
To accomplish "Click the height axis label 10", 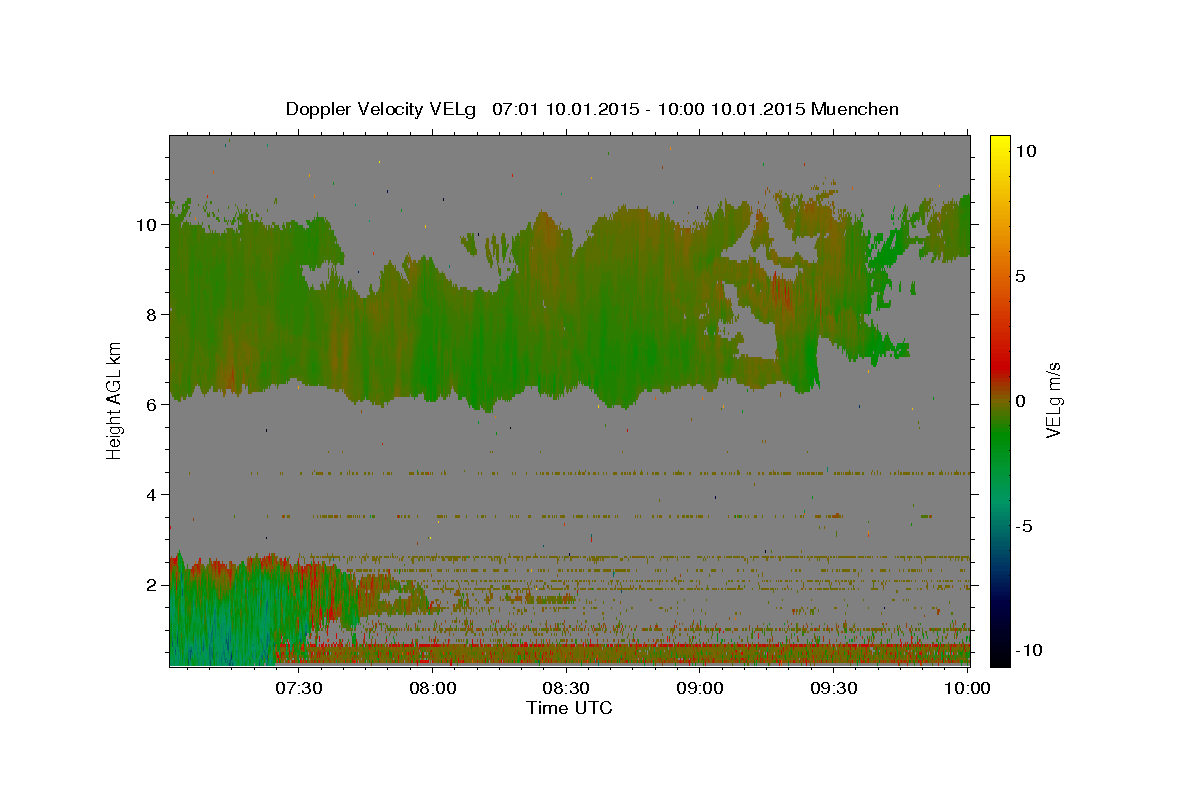I will [146, 225].
